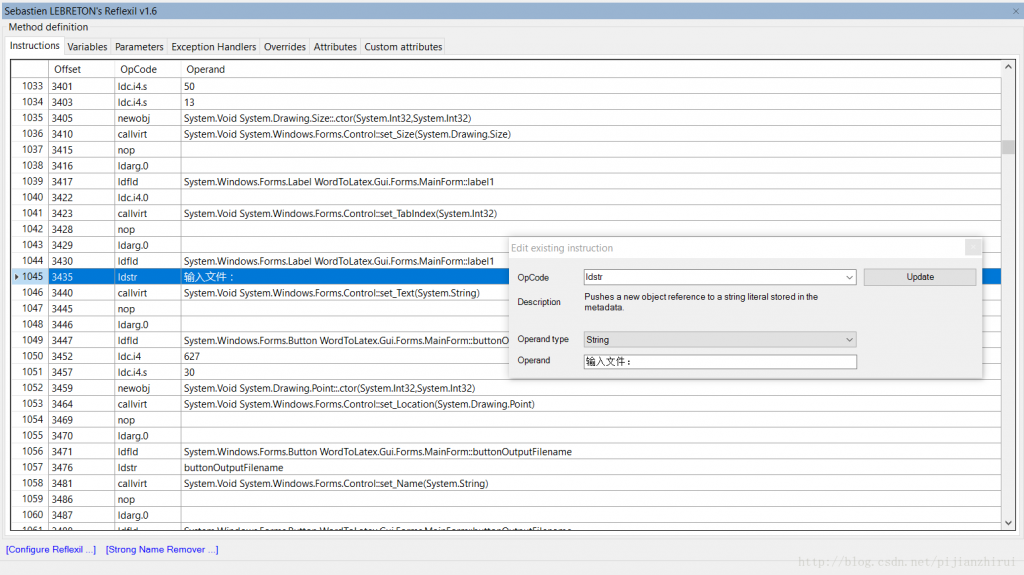Open Configure Reflexil link

[51, 550]
